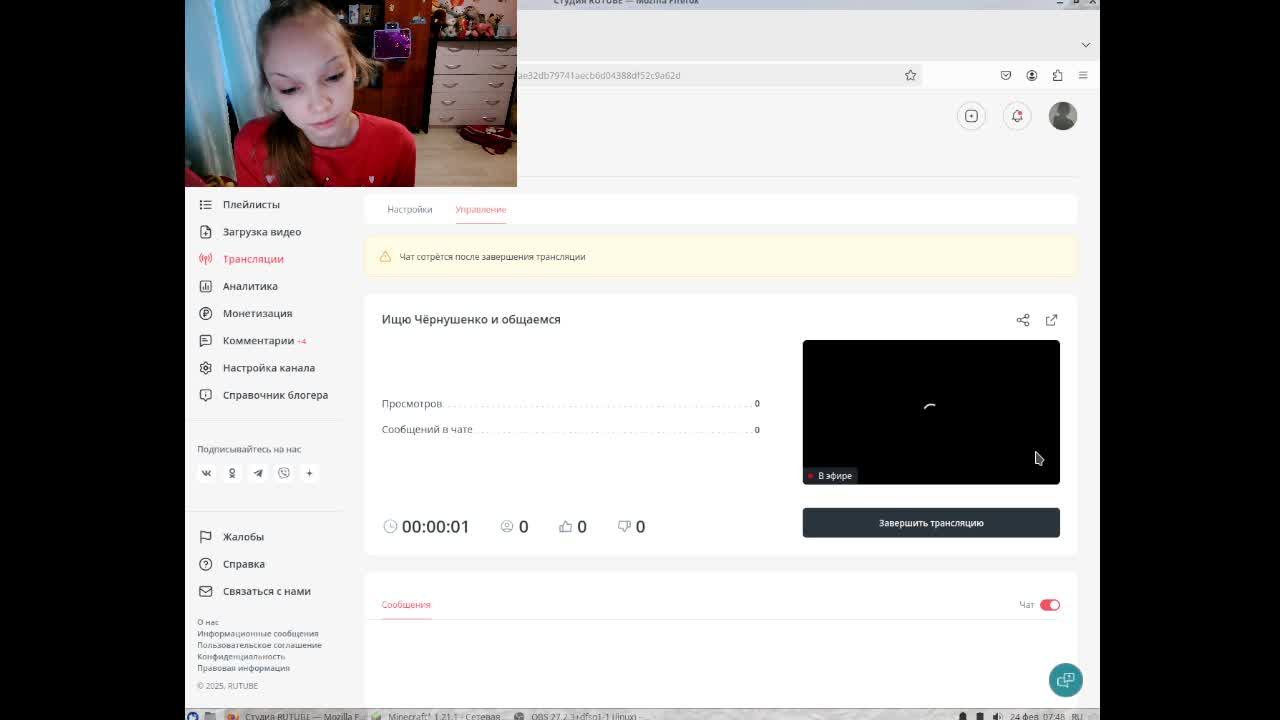
Task: Click the envelope icon next to Связаться с нами
Action: [205, 591]
